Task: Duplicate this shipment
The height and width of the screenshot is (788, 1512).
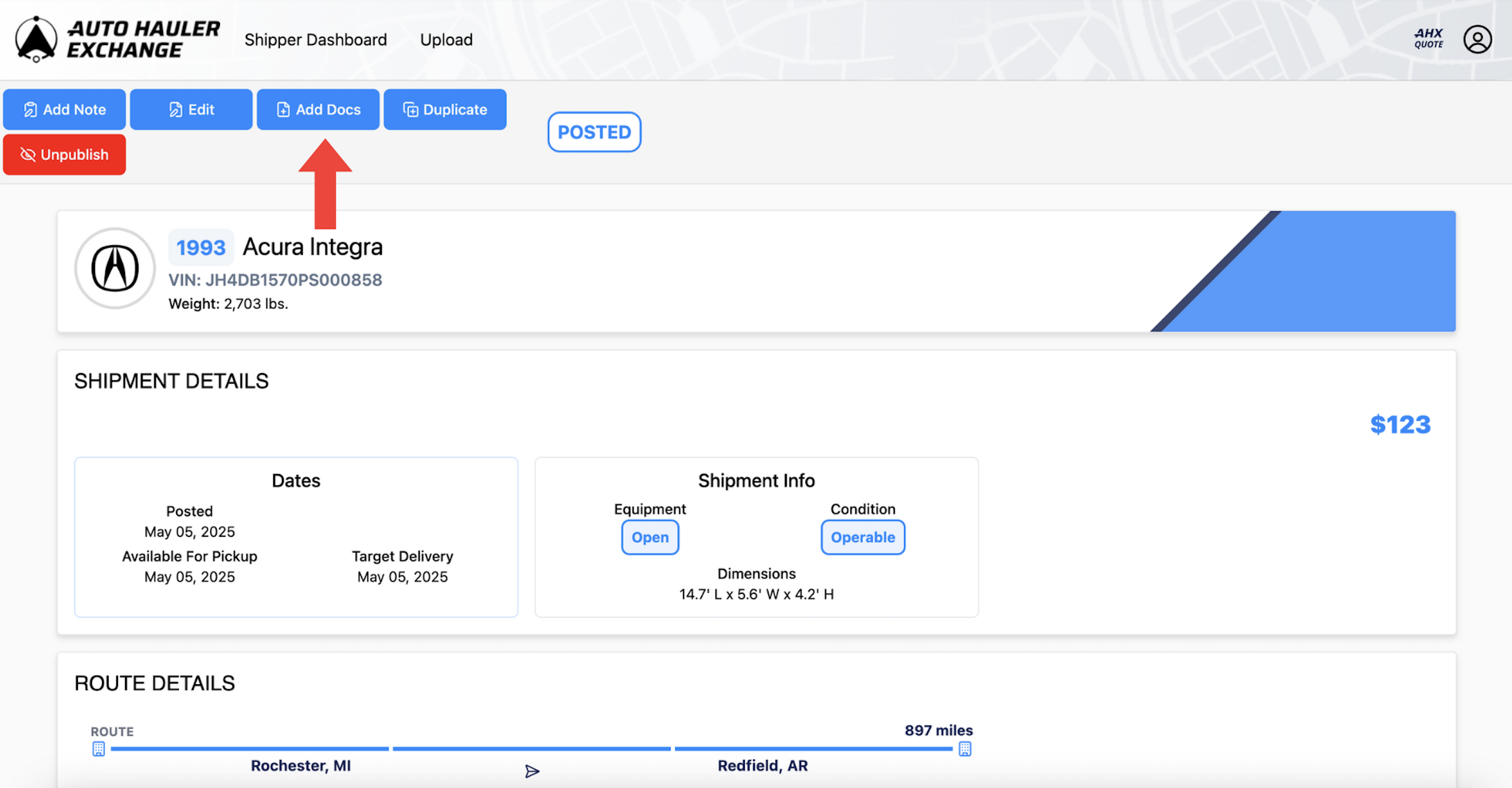Action: 445,109
